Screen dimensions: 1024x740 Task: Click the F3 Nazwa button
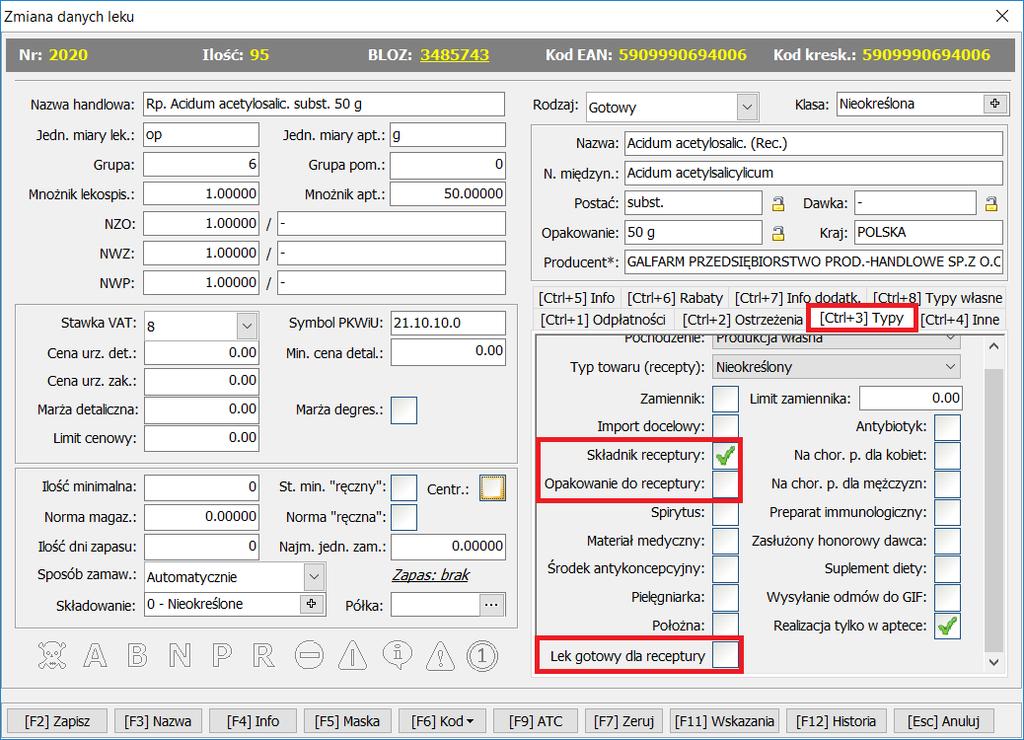pos(158,721)
